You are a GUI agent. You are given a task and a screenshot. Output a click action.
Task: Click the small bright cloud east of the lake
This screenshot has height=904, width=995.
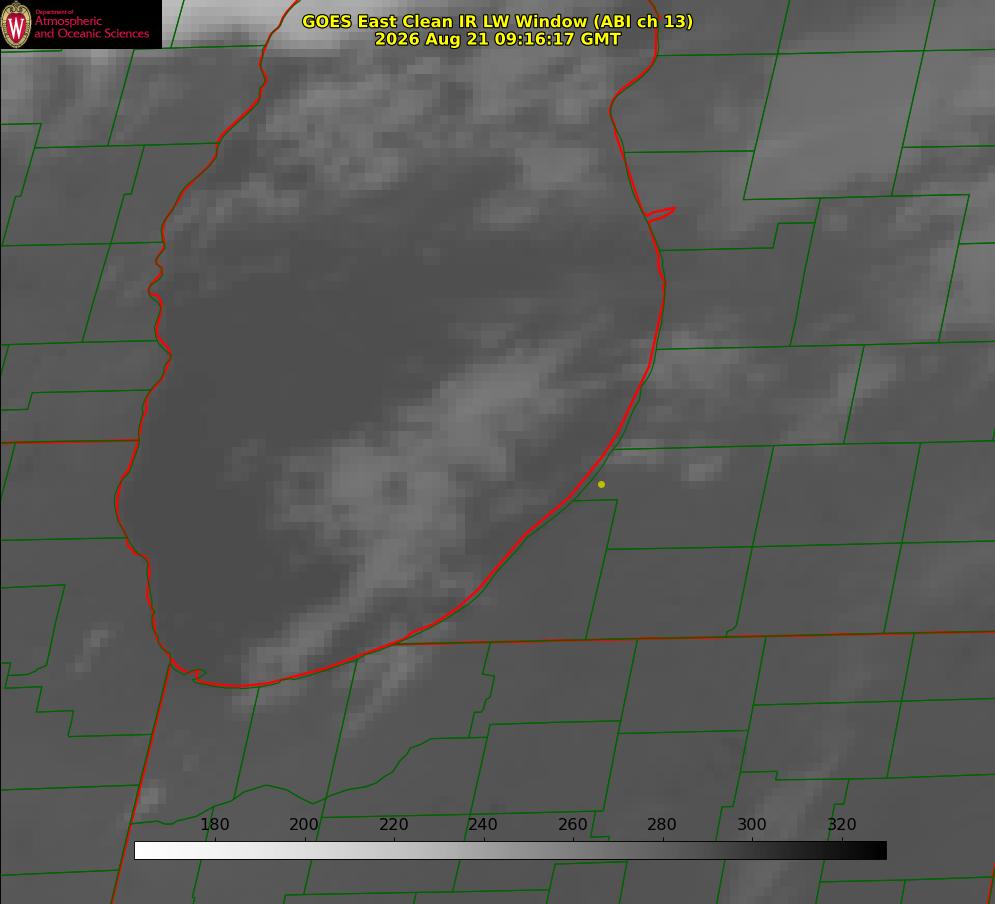coord(701,471)
